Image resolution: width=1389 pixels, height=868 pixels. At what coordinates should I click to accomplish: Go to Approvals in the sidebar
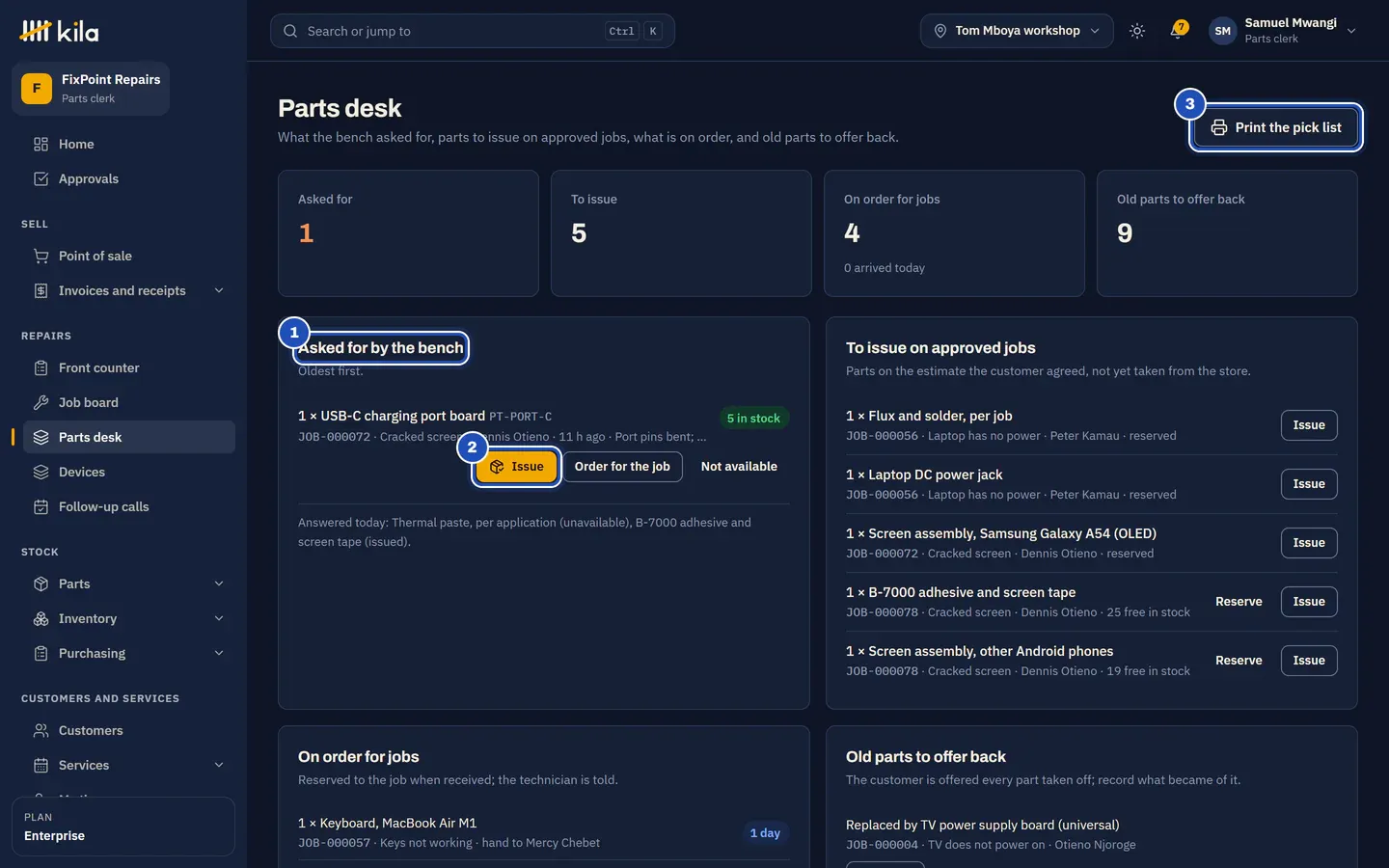pyautogui.click(x=129, y=178)
